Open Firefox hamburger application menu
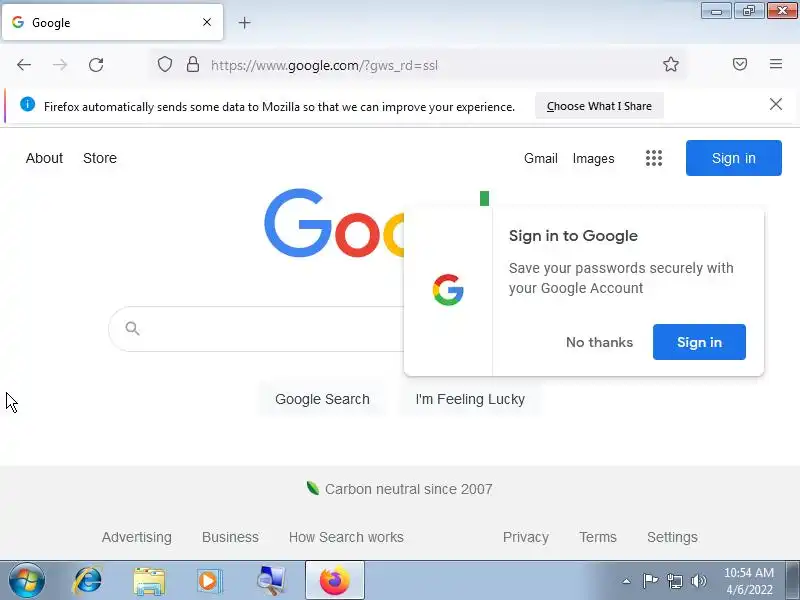This screenshot has height=600, width=800. [x=776, y=64]
